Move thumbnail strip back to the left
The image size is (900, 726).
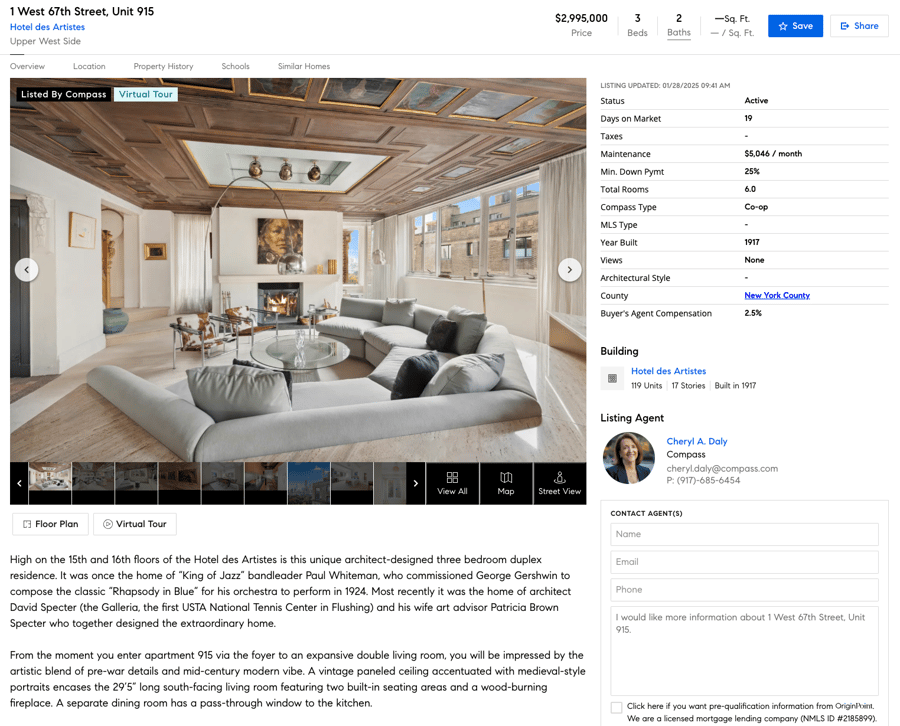click(x=19, y=483)
